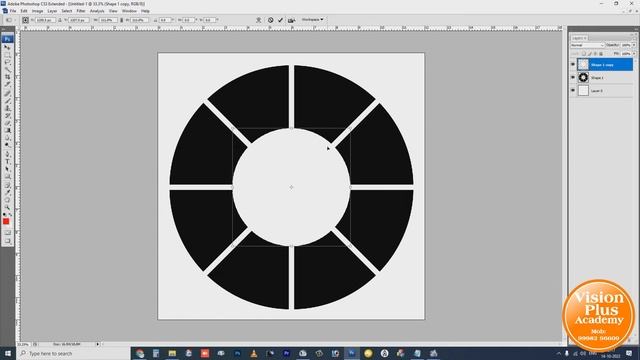
Task: Commit the transform with checkmark
Action: point(280,20)
